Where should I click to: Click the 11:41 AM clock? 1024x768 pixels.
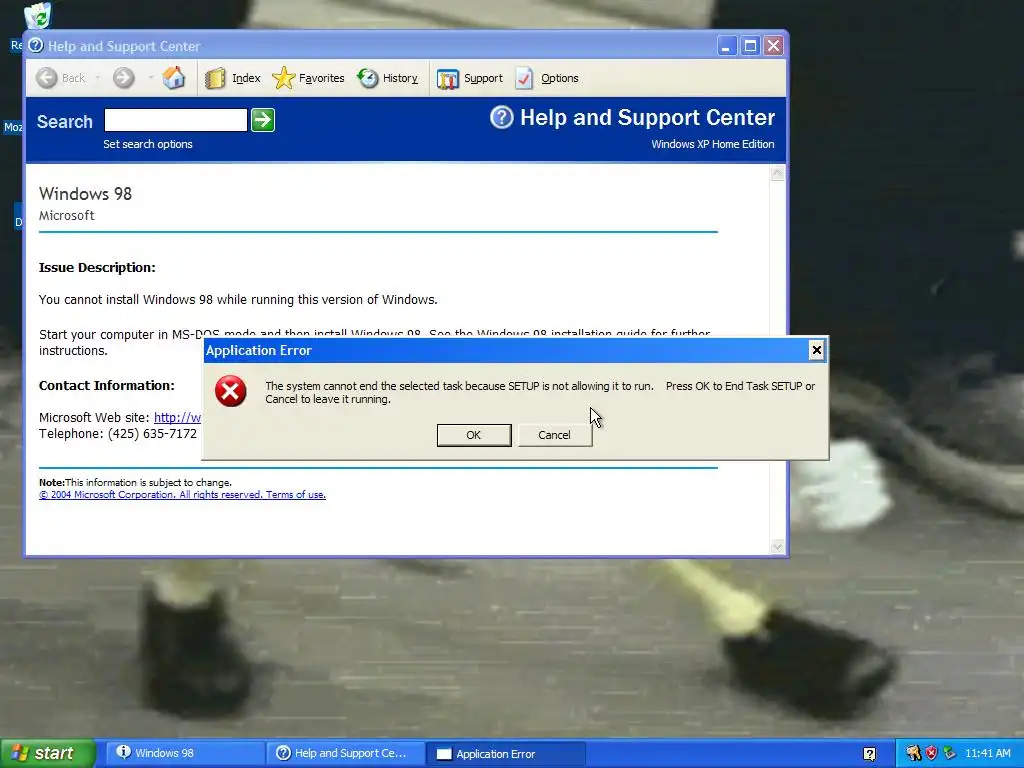987,754
